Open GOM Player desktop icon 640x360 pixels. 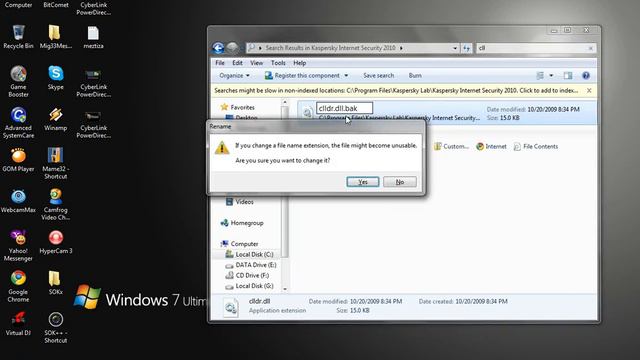tap(18, 160)
